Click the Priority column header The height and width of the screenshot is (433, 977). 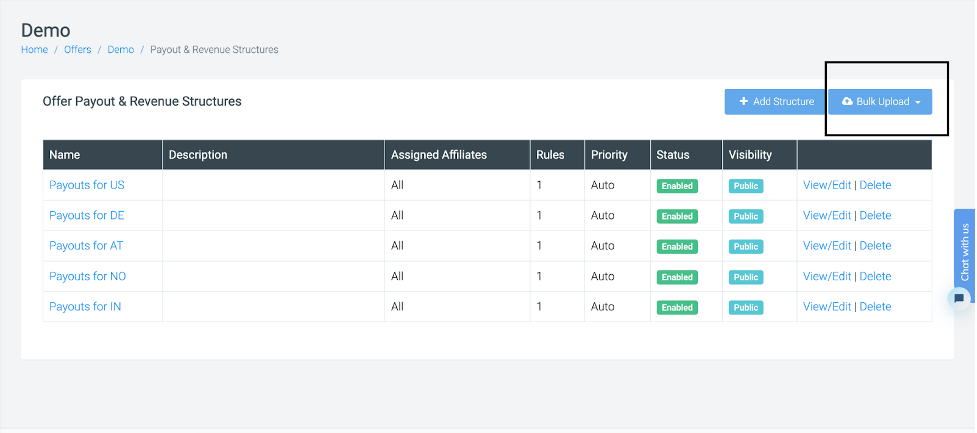pyautogui.click(x=609, y=155)
